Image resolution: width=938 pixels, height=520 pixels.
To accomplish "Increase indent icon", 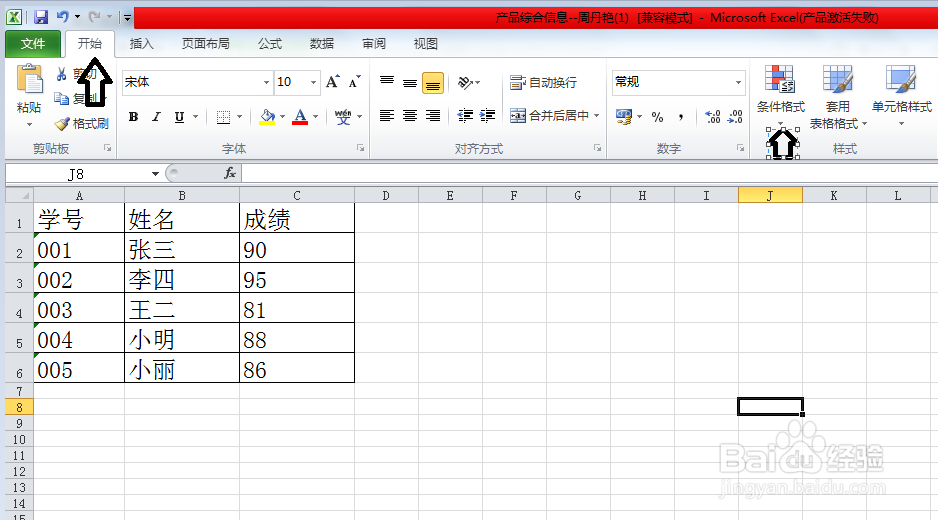I will coord(488,115).
